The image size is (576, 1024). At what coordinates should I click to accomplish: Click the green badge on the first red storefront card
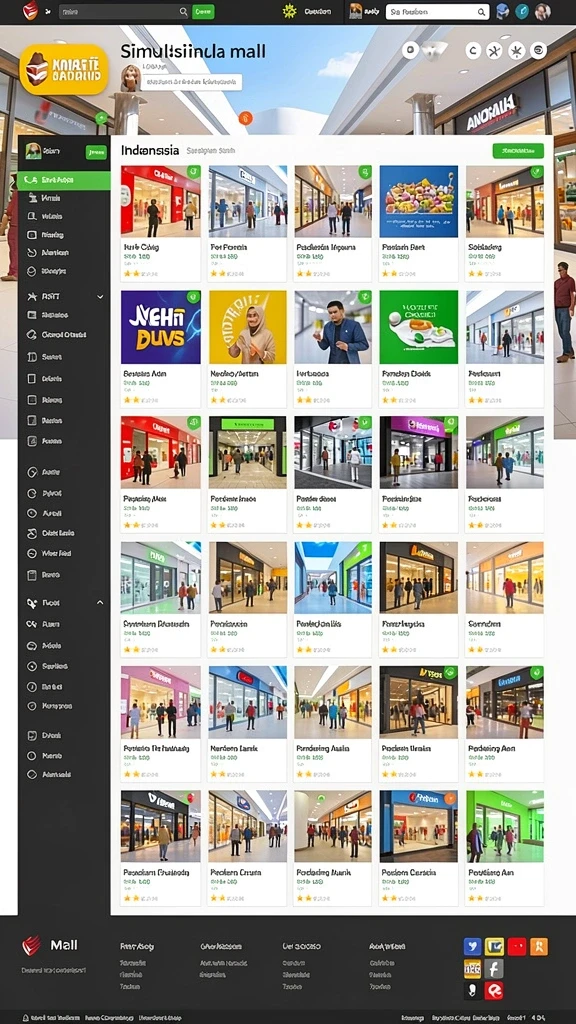[x=193, y=172]
